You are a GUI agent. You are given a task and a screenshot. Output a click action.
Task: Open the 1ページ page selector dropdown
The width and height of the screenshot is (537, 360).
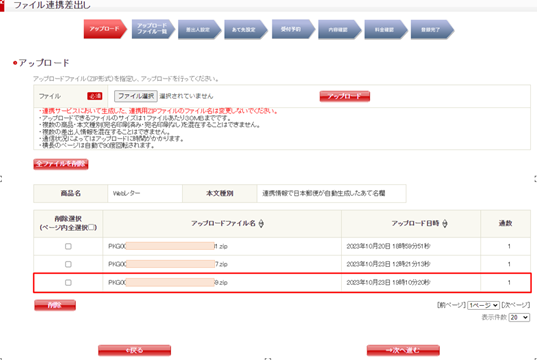(483, 305)
